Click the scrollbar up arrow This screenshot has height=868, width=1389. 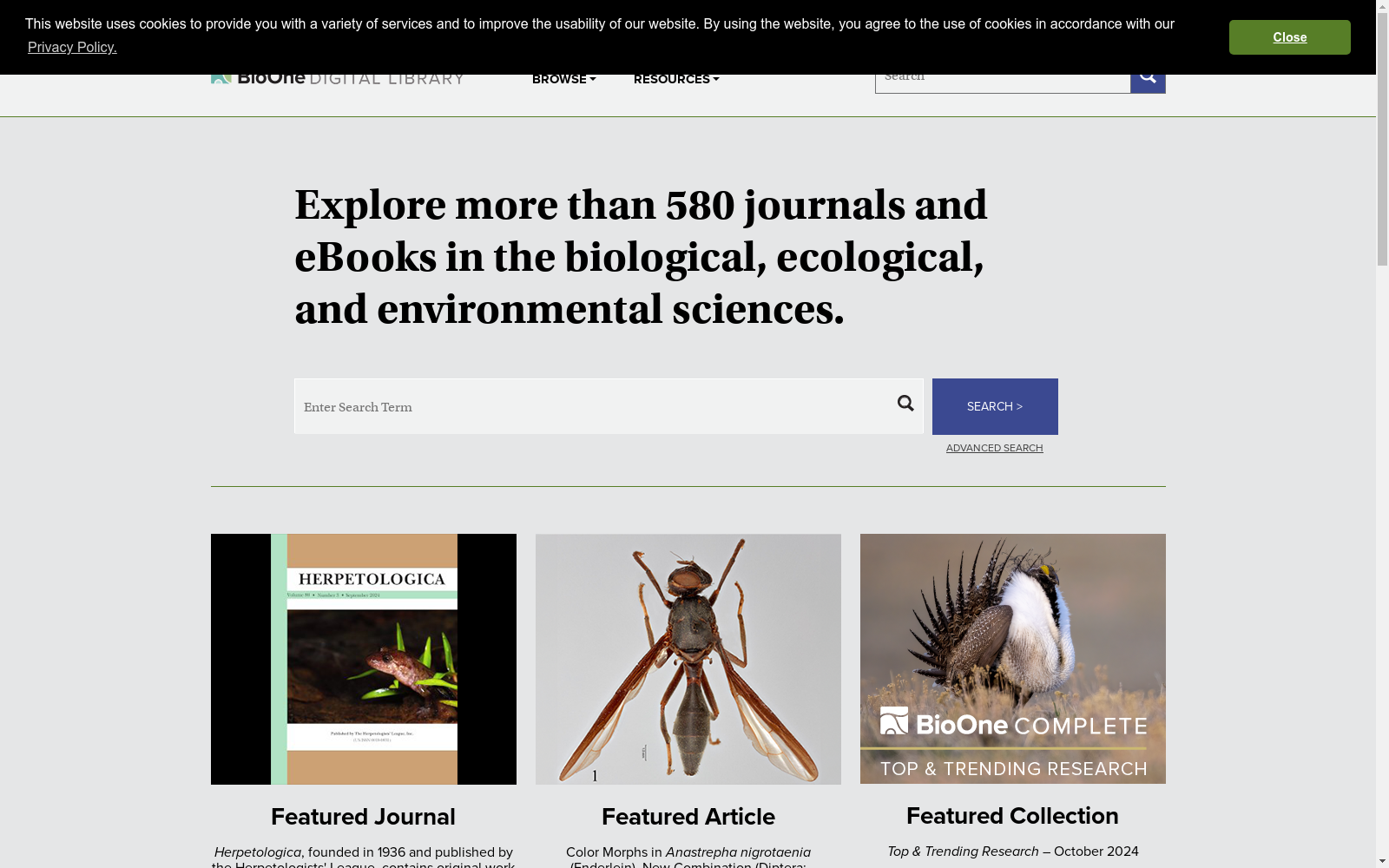1382,7
